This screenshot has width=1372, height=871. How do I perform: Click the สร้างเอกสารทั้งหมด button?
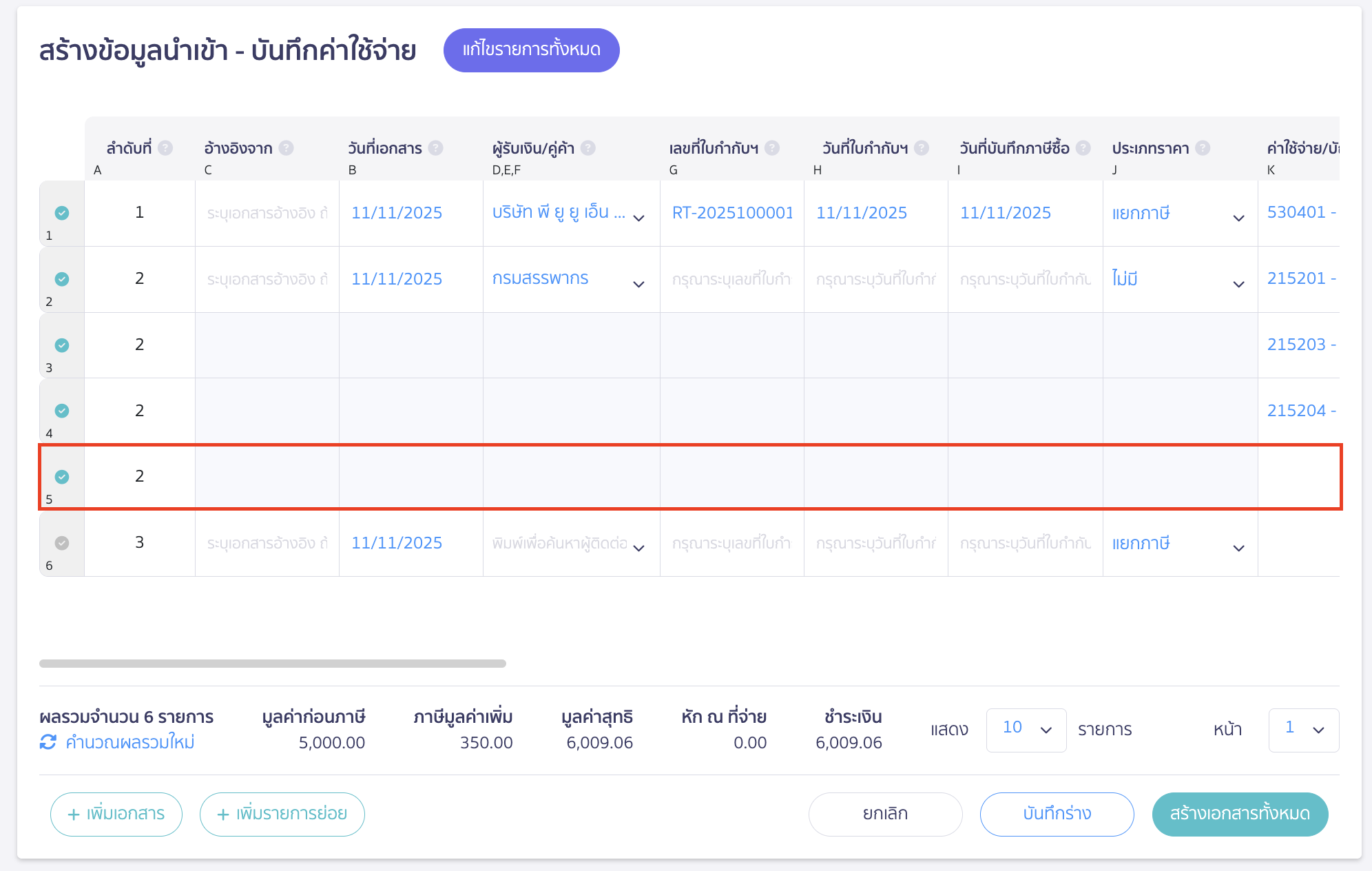pyautogui.click(x=1239, y=814)
